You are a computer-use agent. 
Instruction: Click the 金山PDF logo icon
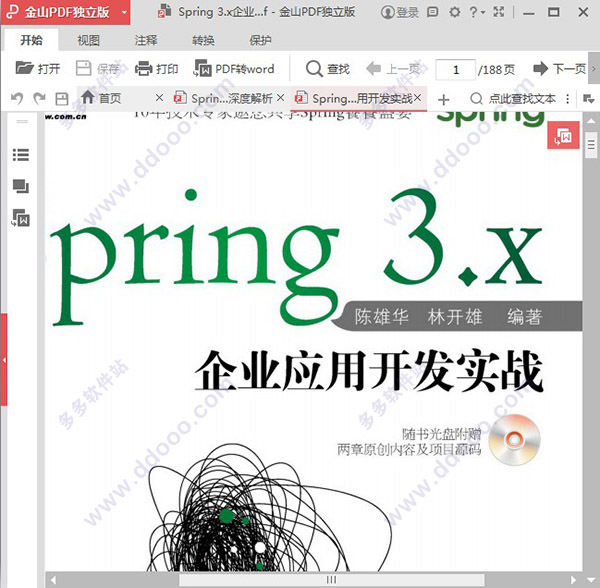[x=12, y=12]
